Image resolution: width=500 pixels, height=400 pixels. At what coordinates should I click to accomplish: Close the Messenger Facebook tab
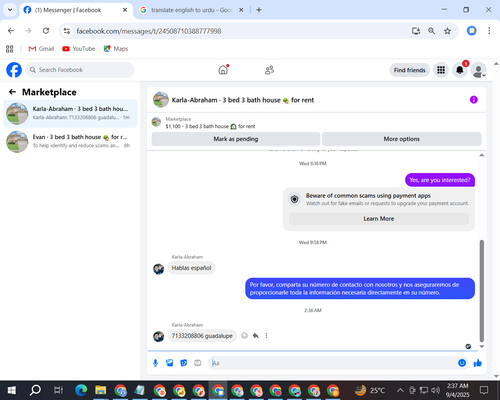125,10
